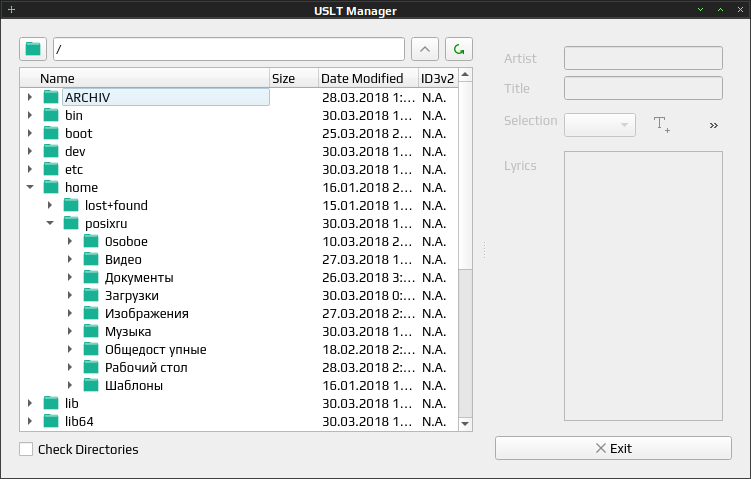751x479 pixels.
Task: Select the Загрузки folder icon
Action: [91, 295]
